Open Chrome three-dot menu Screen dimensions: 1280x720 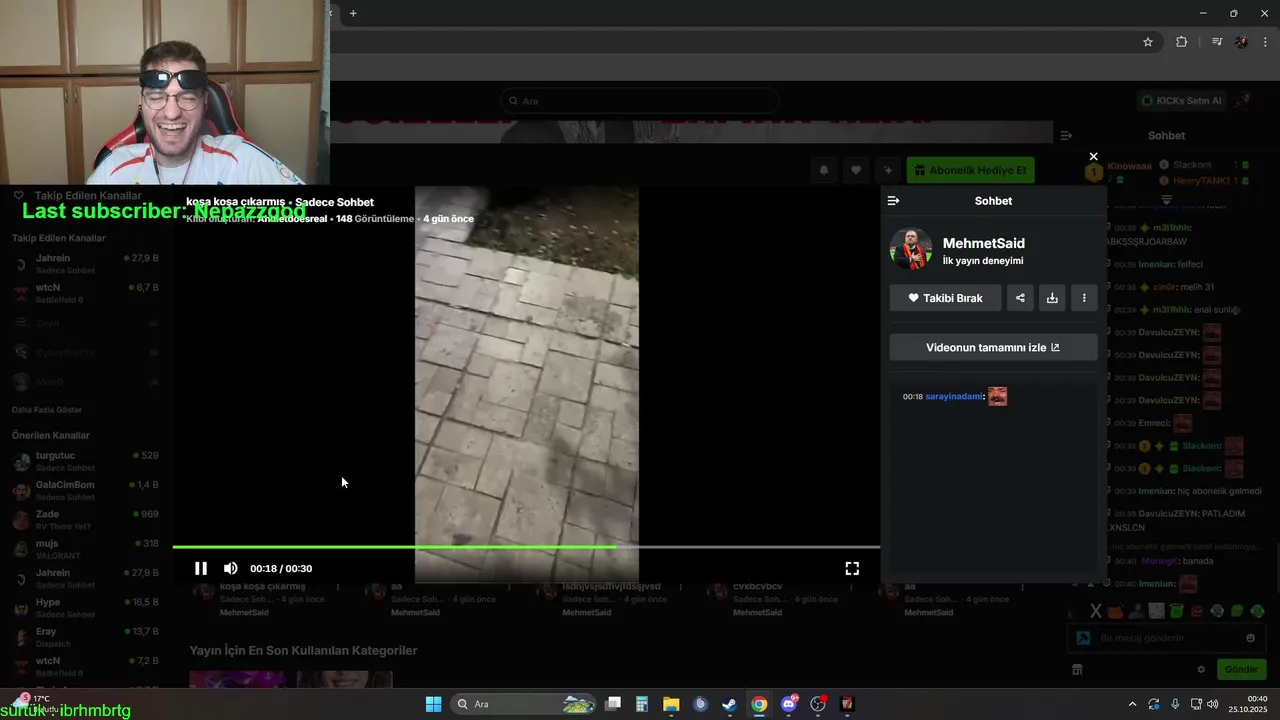pos(1265,42)
